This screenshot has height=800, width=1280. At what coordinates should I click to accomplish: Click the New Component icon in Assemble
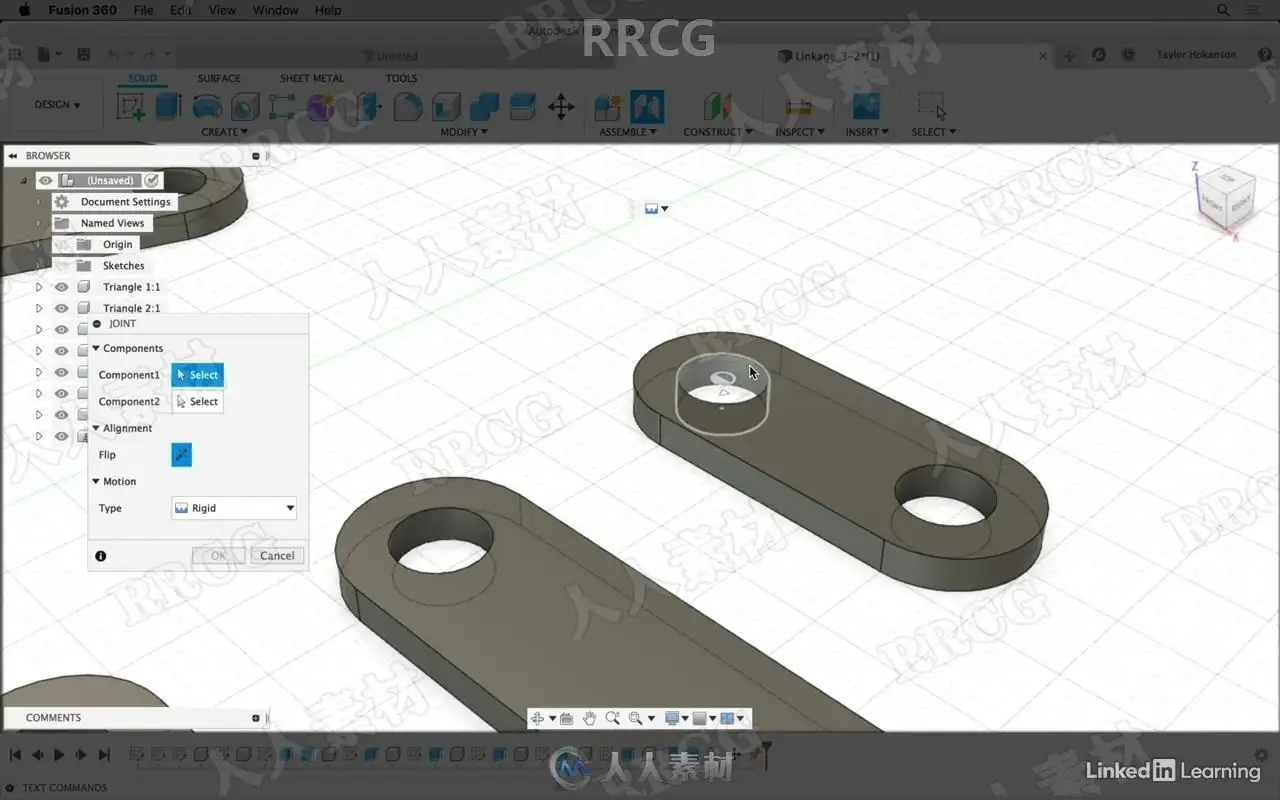(607, 106)
